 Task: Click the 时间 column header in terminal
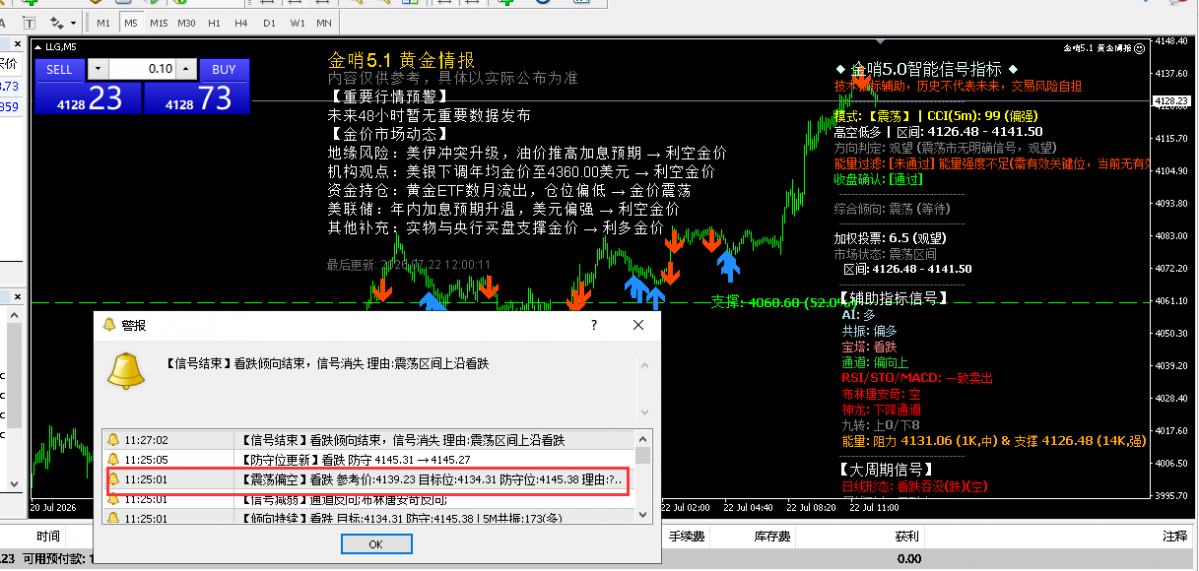[x=47, y=536]
